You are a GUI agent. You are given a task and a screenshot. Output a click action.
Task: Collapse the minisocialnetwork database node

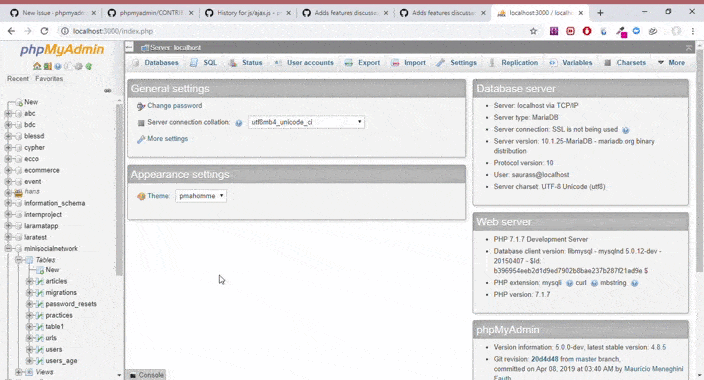[8, 249]
